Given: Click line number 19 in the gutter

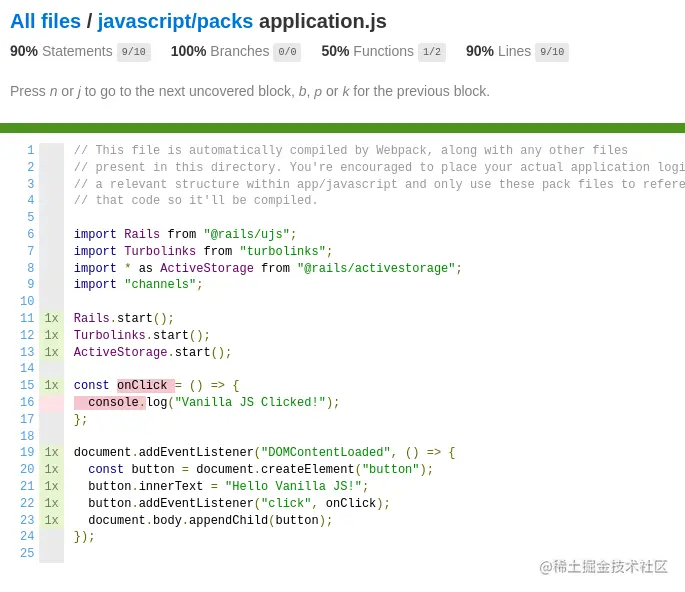Looking at the screenshot, I should (x=27, y=452).
